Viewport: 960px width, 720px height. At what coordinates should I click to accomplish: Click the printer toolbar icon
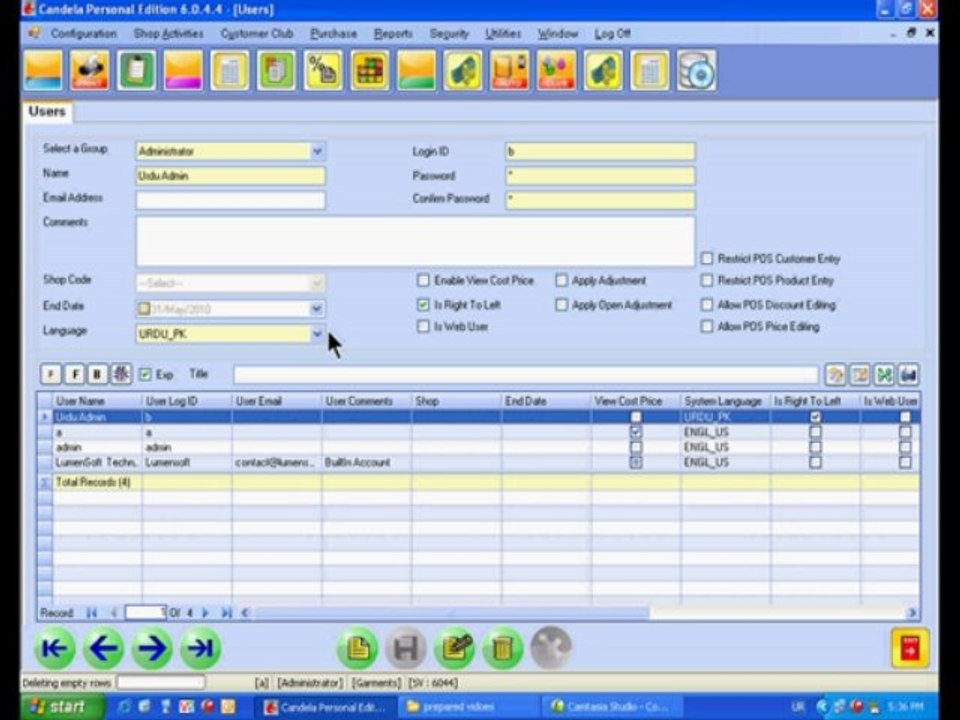click(x=90, y=70)
